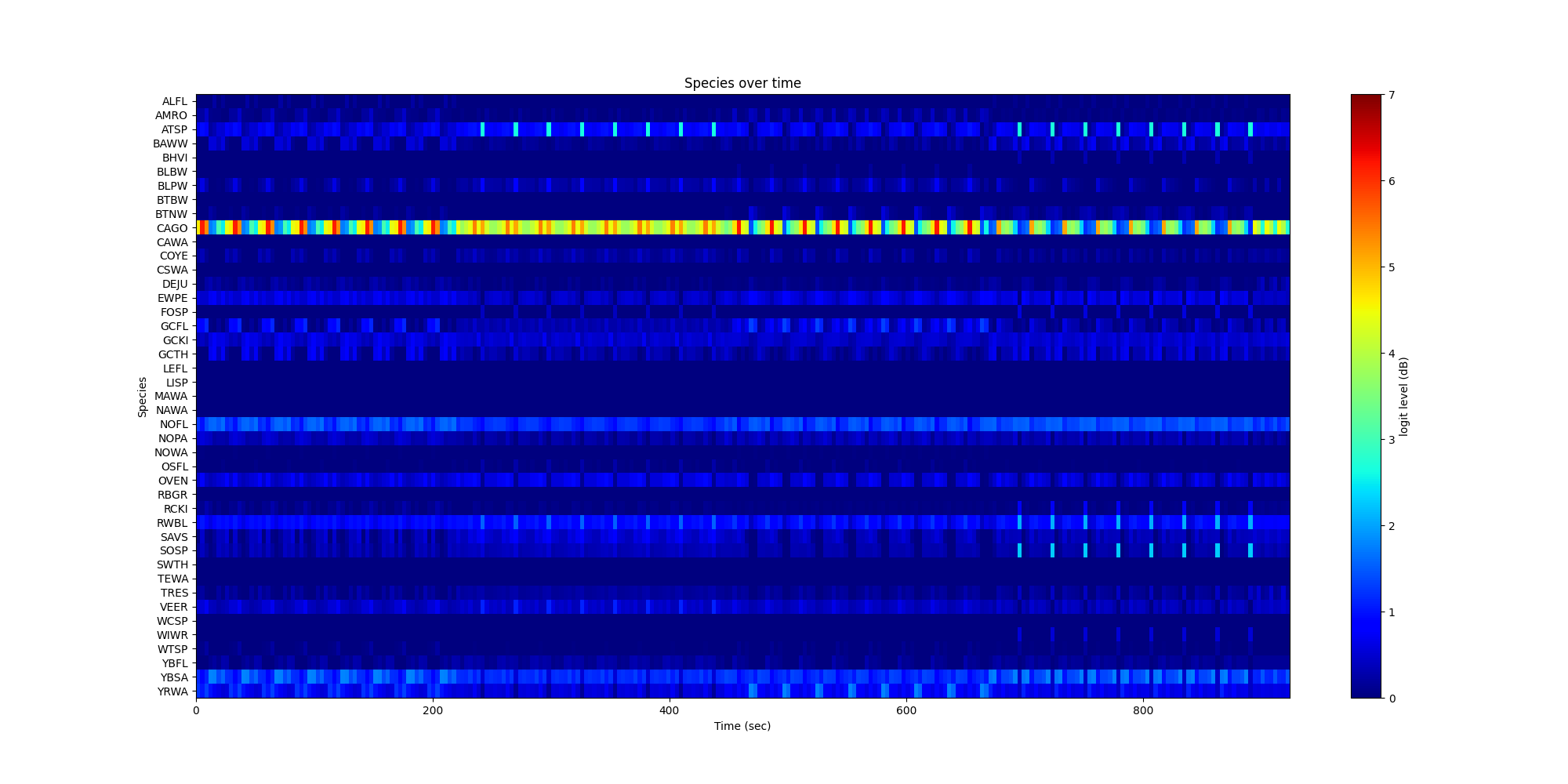Image resolution: width=1568 pixels, height=784 pixels.
Task: Click the SOSP species label
Action: click(174, 551)
